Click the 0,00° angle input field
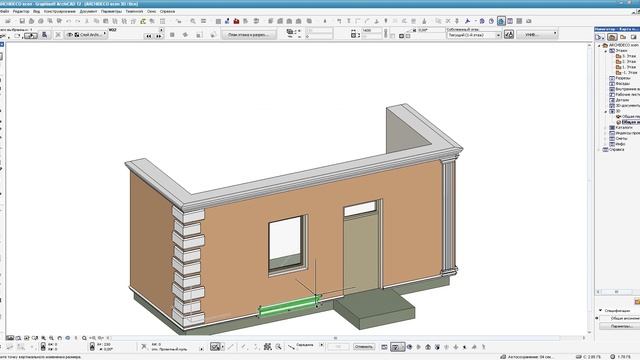The image size is (640, 360). [431, 31]
